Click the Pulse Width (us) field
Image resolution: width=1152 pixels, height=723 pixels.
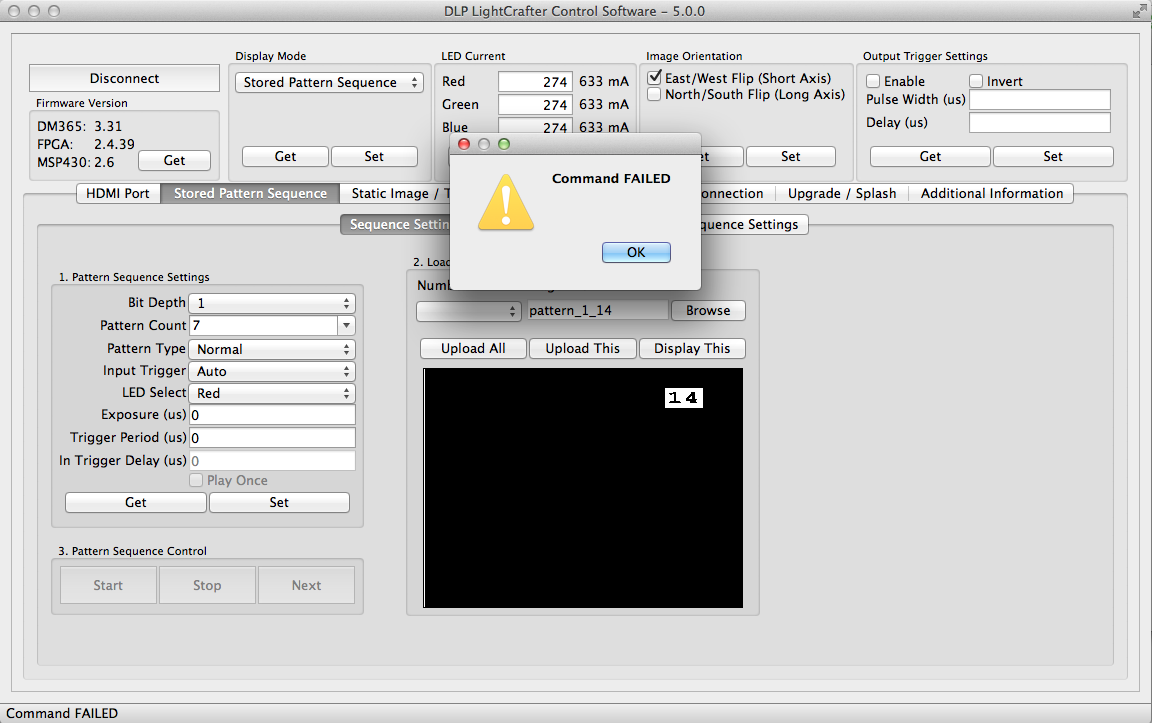pyautogui.click(x=1040, y=100)
